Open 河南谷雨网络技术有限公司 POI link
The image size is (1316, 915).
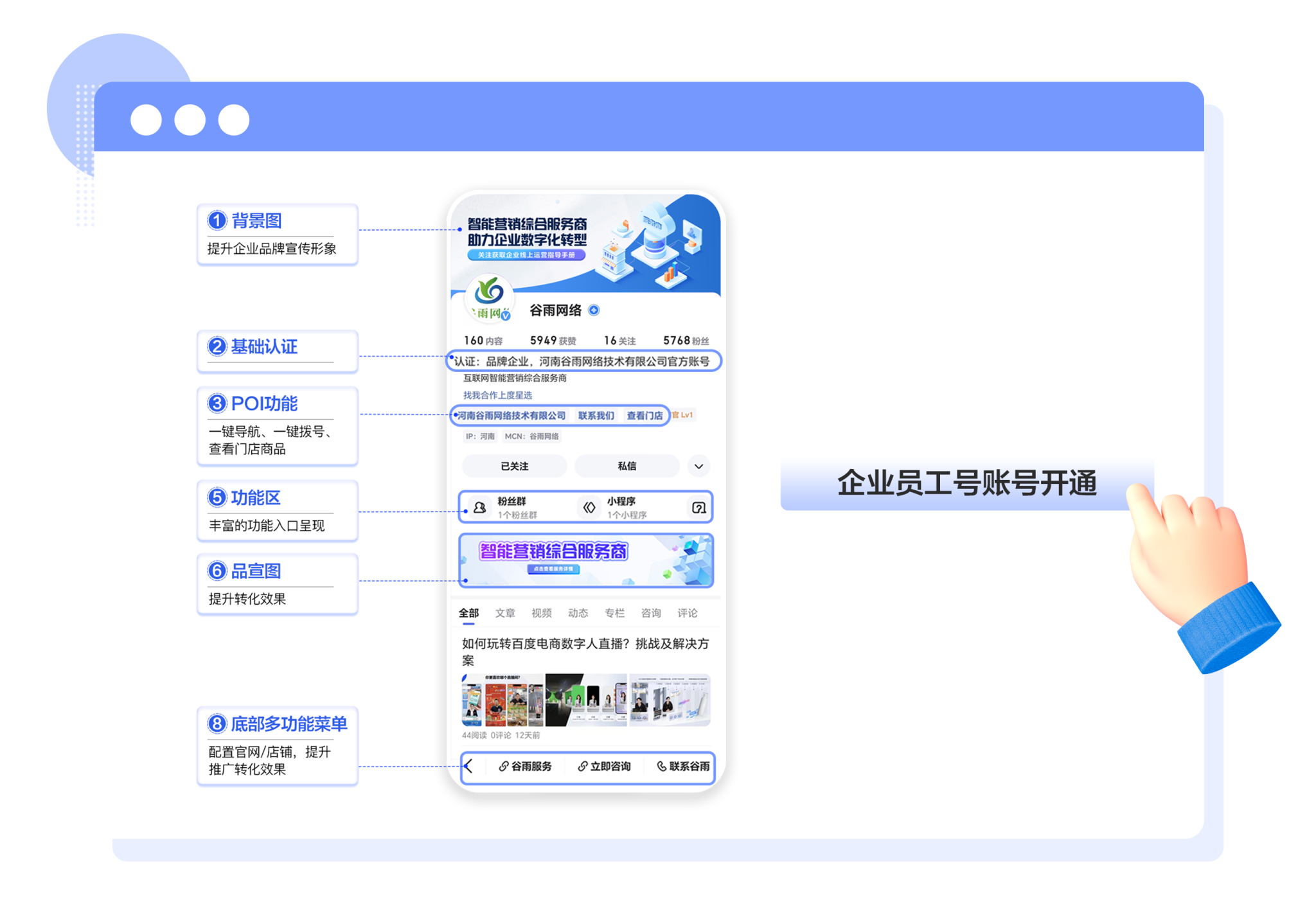(x=511, y=416)
